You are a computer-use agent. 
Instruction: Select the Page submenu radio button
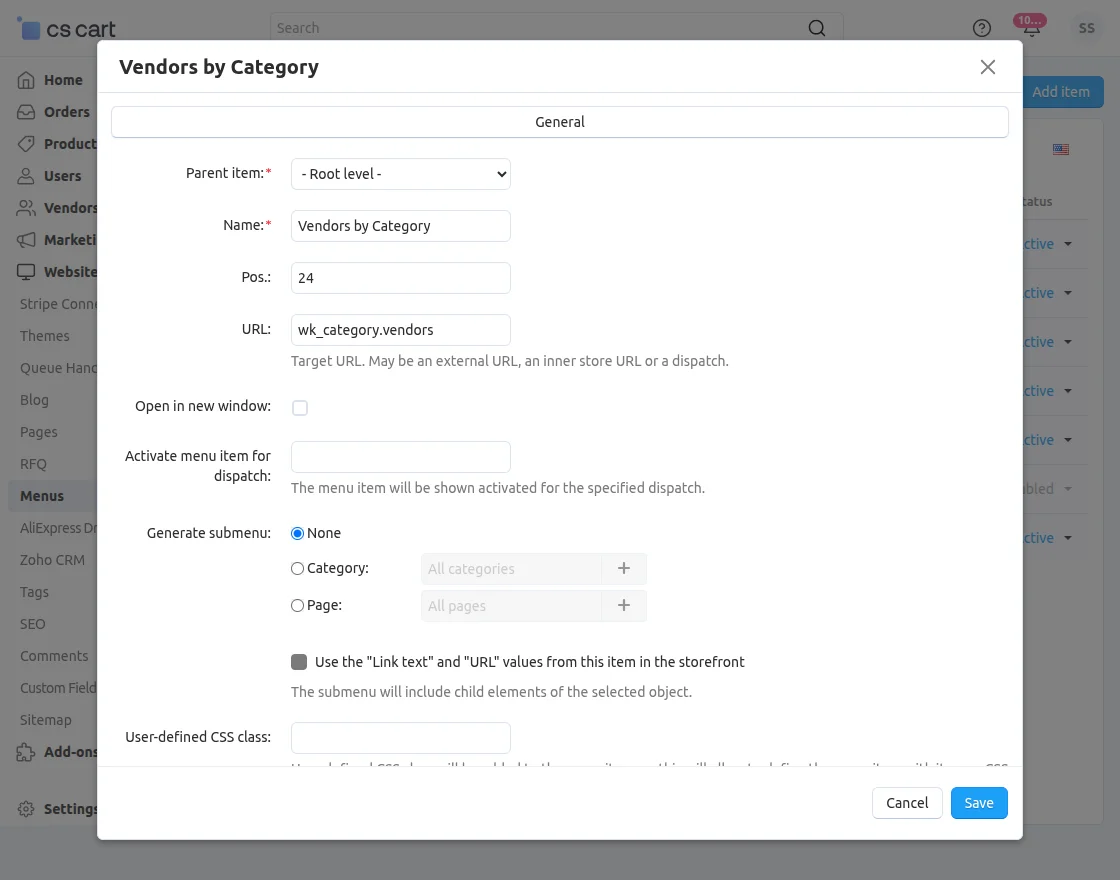tap(297, 606)
